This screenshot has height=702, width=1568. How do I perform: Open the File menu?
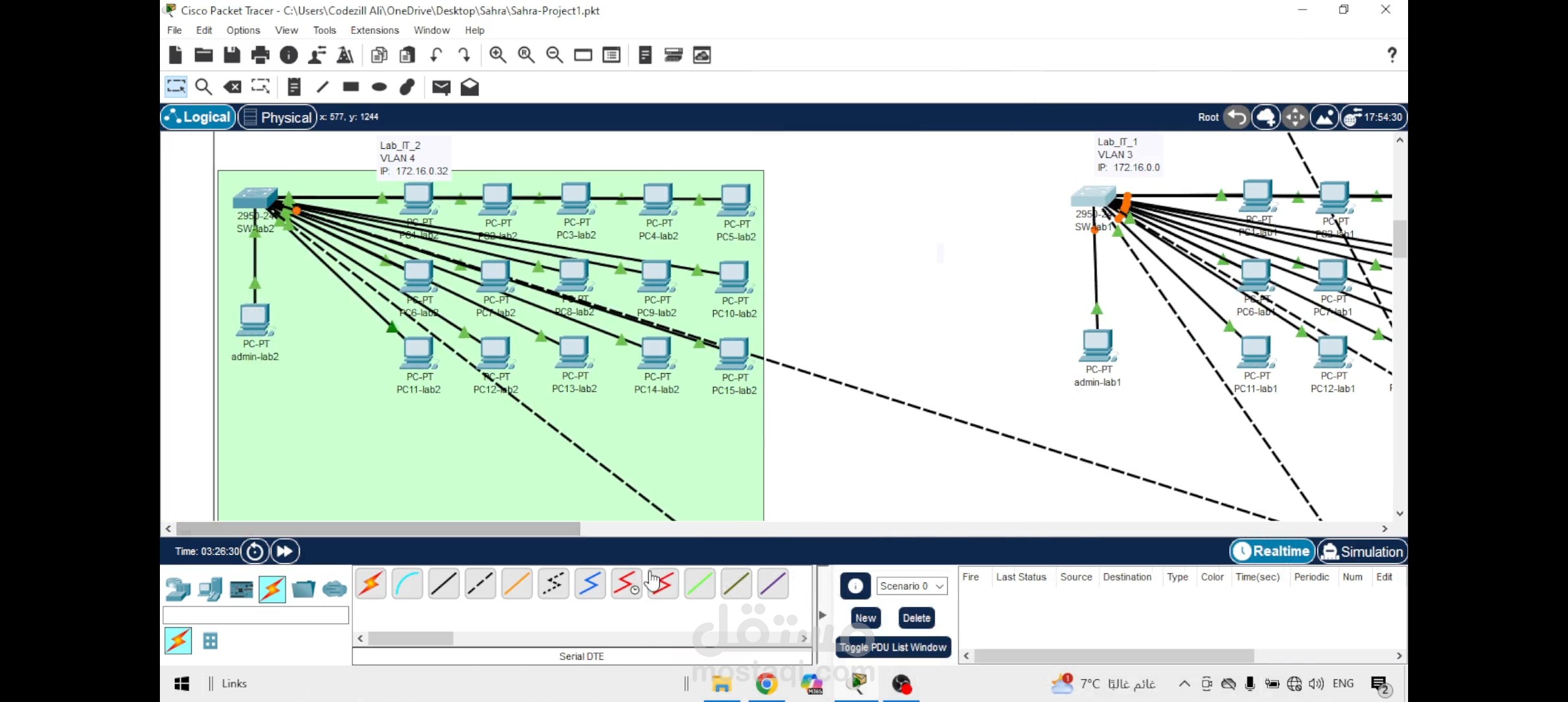[x=174, y=31]
